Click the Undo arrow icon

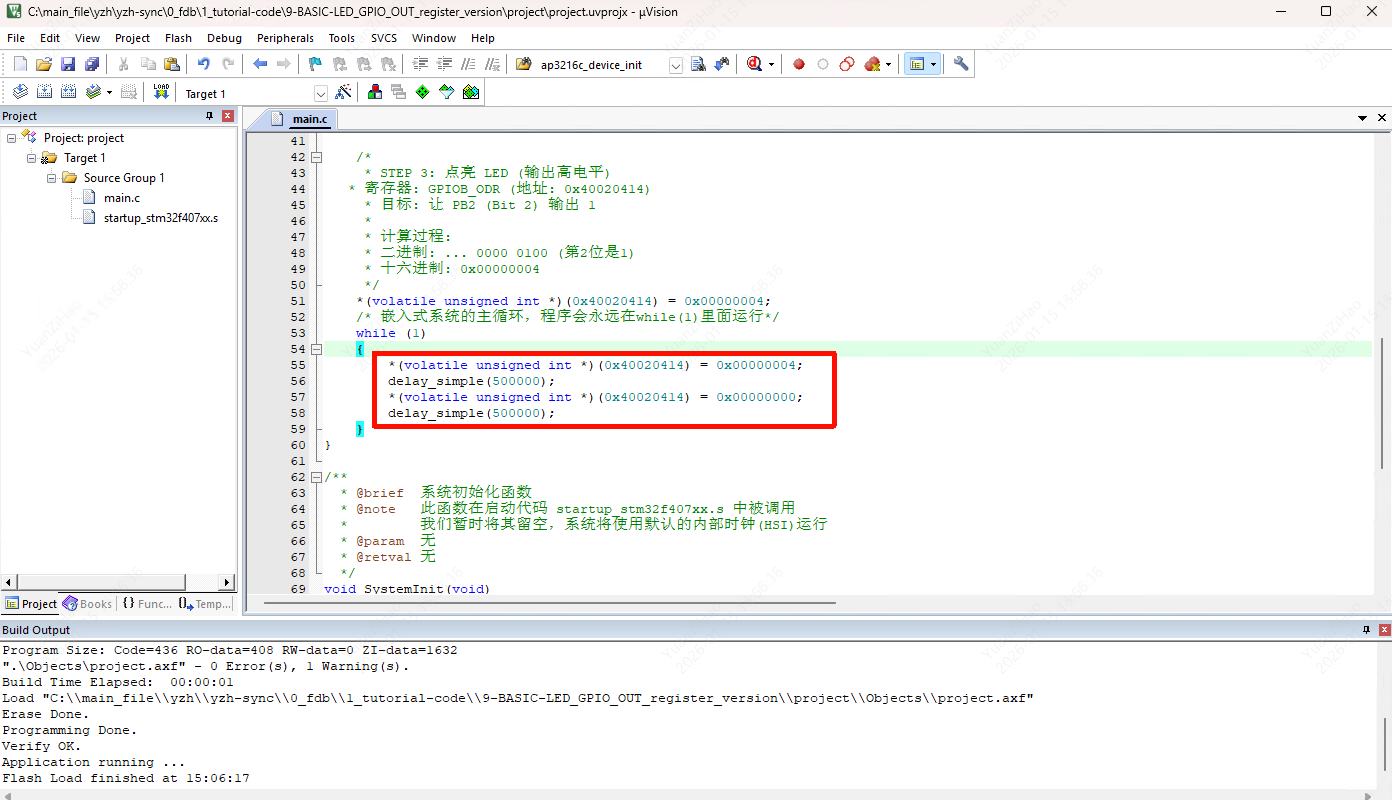coord(203,64)
